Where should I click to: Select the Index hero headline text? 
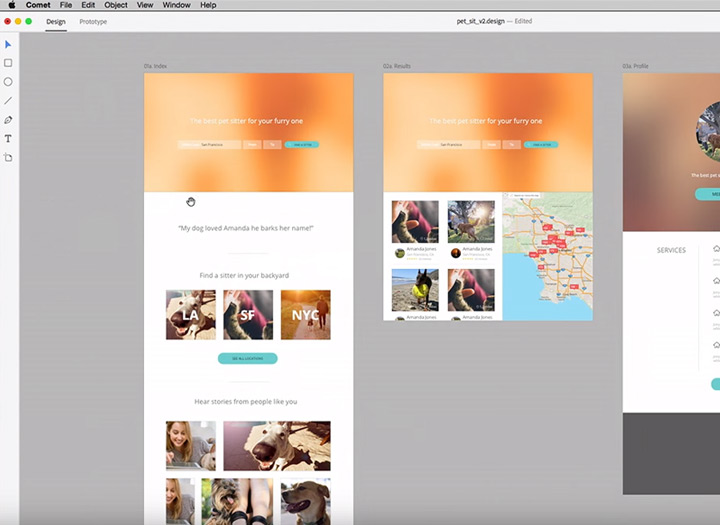[247, 121]
